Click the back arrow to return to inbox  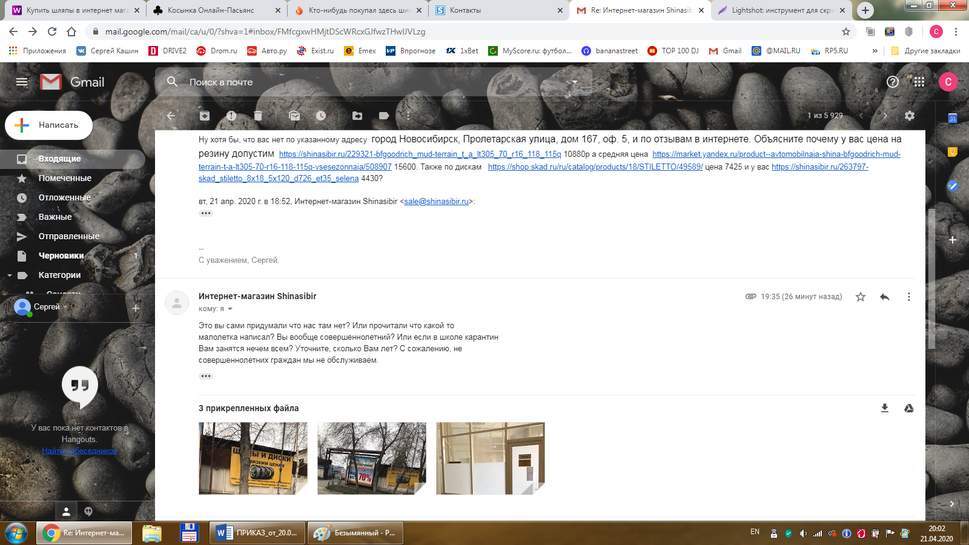pyautogui.click(x=171, y=116)
